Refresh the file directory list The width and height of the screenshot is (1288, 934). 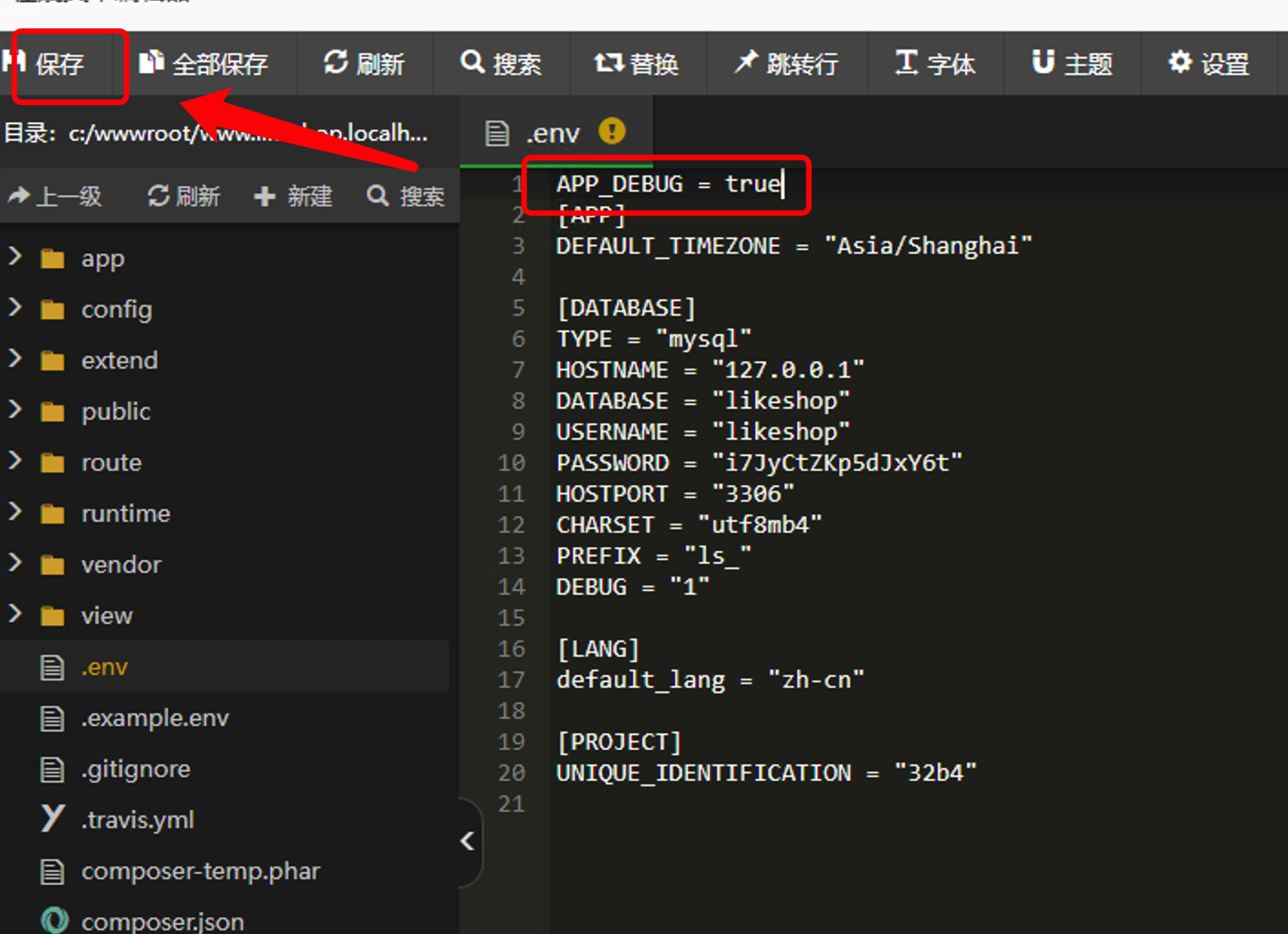183,196
